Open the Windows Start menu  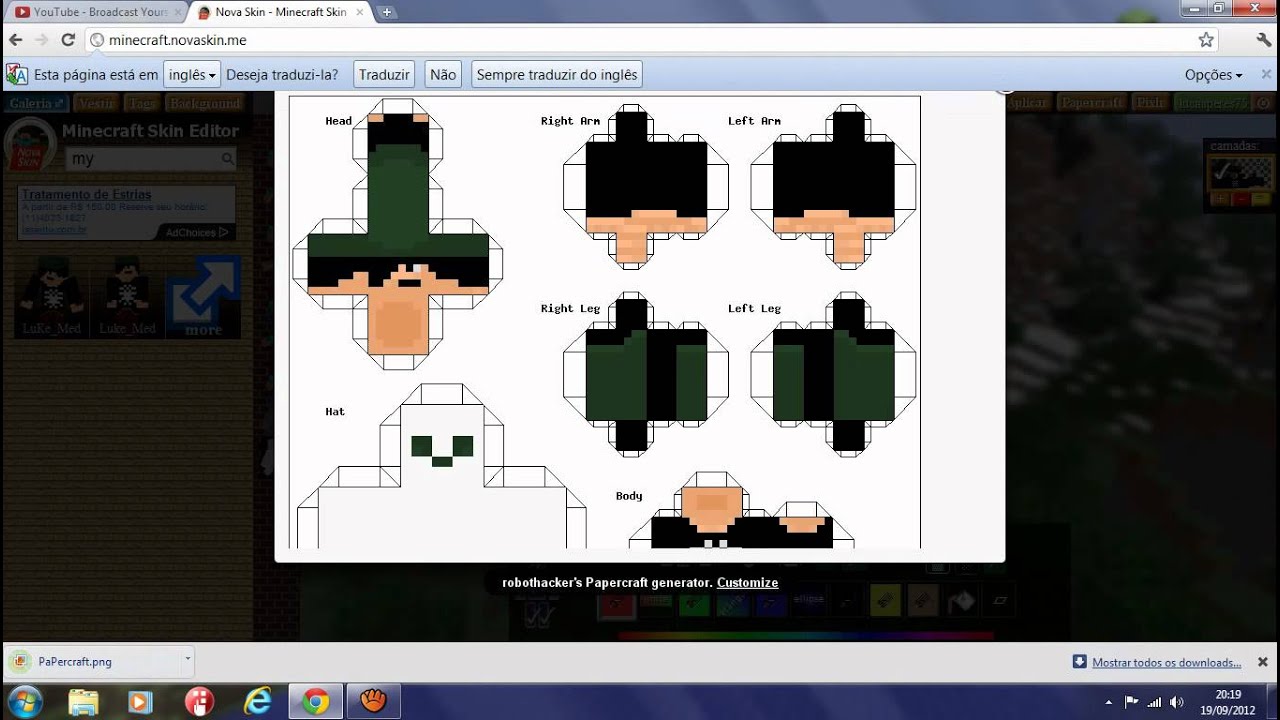coord(23,701)
